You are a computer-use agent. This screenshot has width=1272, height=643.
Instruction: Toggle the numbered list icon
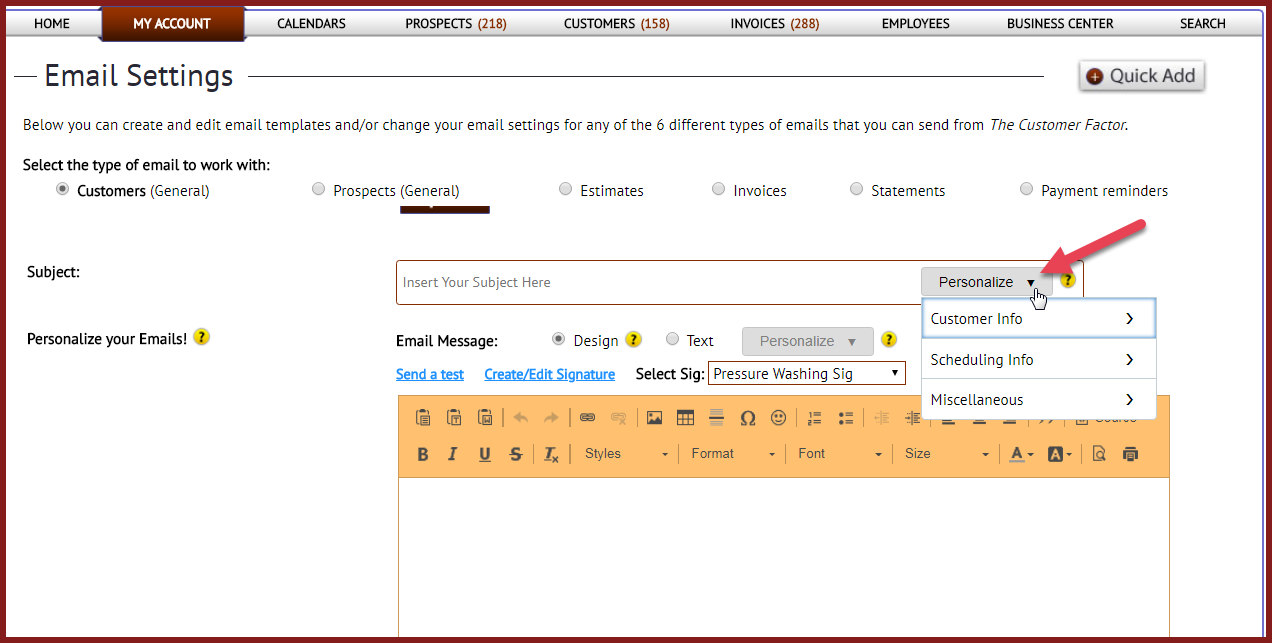[x=814, y=418]
